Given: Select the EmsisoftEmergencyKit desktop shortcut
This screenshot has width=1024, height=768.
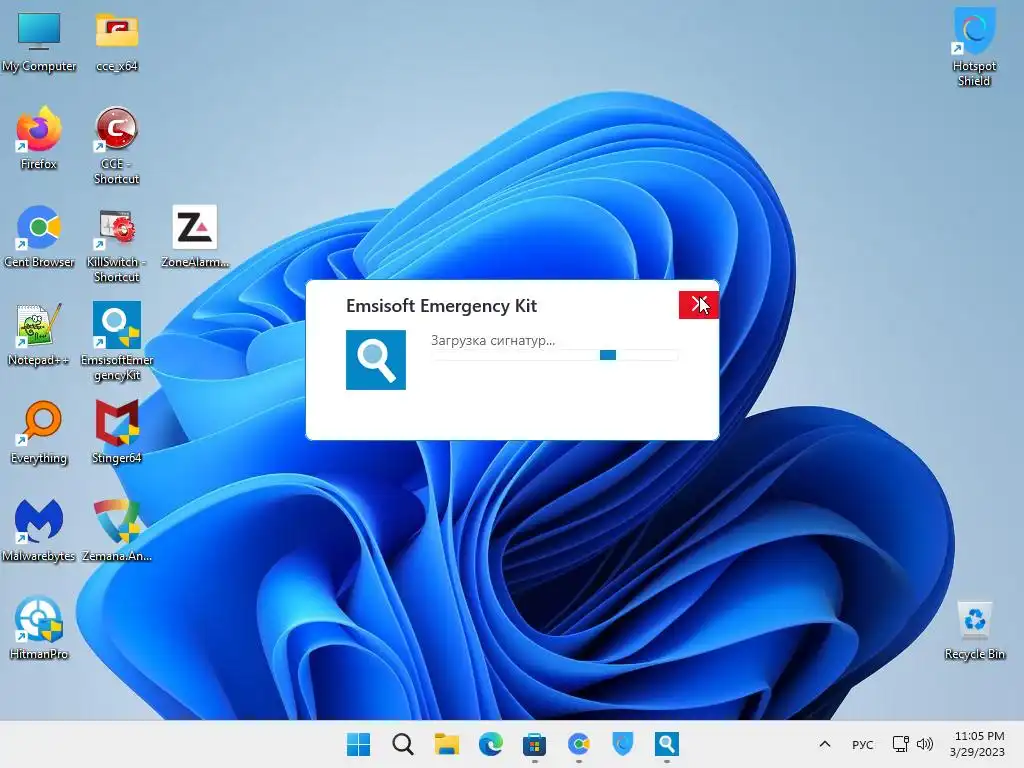Looking at the screenshot, I should (117, 342).
